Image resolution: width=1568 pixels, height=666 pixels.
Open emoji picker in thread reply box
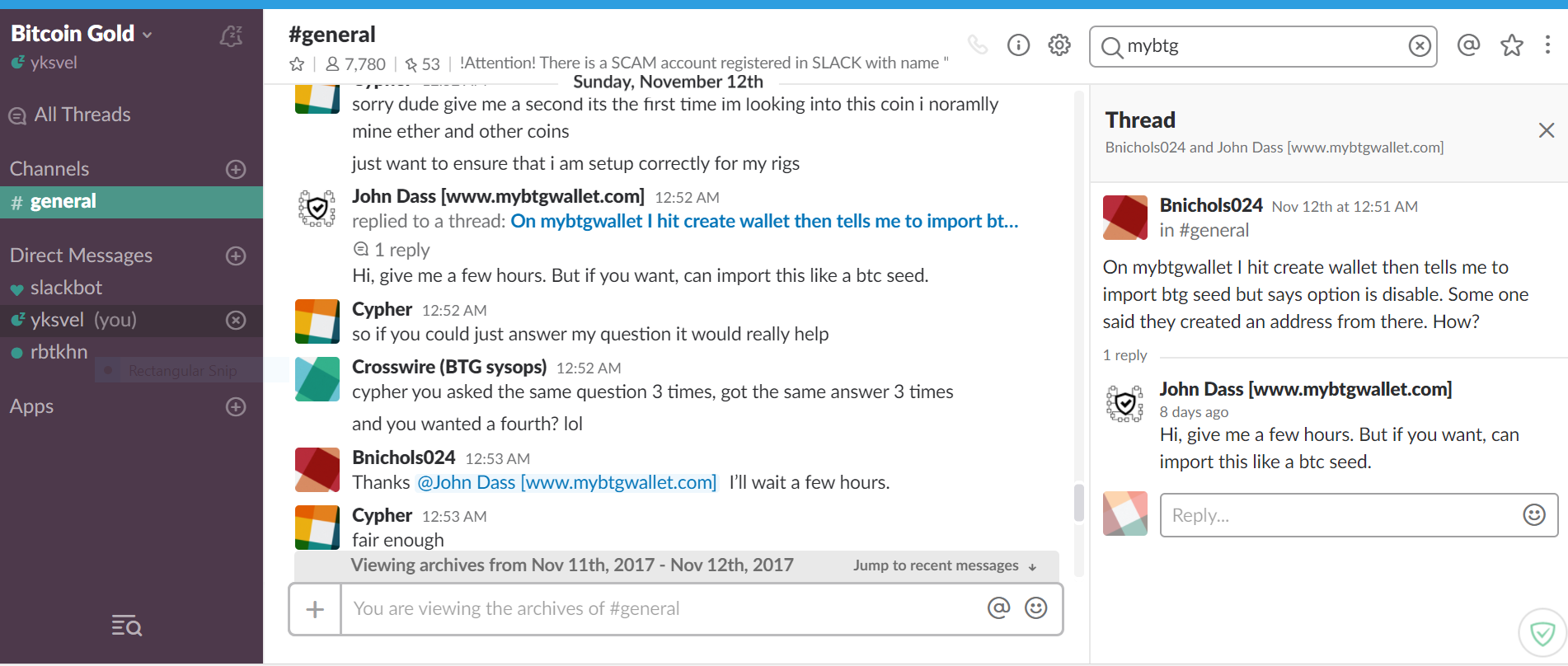pyautogui.click(x=1534, y=515)
